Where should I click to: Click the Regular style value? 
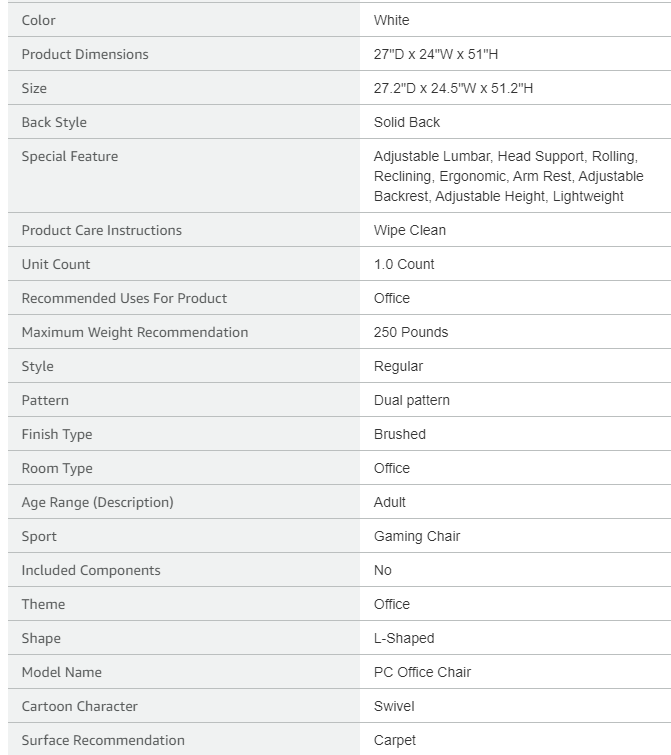(x=398, y=366)
